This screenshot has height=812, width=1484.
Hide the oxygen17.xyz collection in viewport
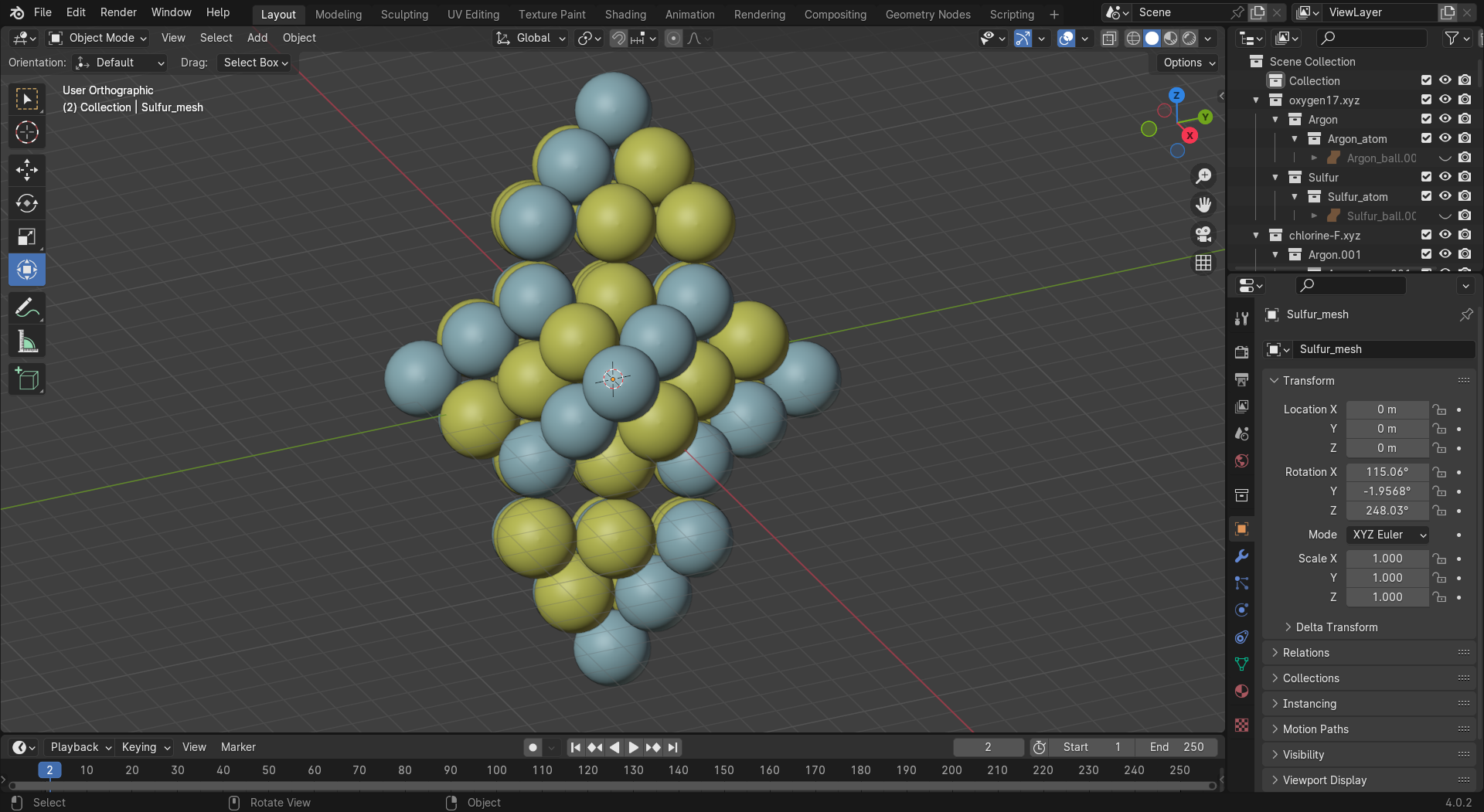1445,100
